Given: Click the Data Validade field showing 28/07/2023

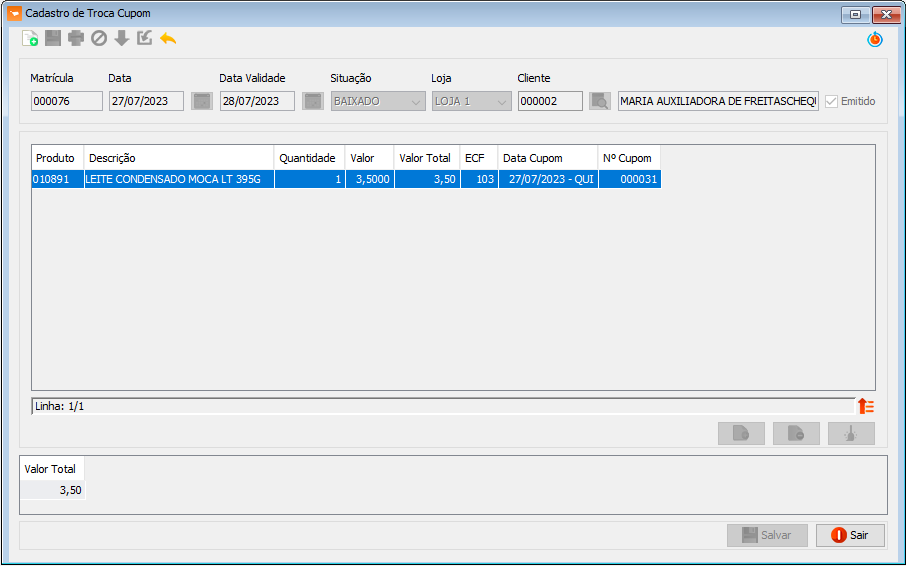Looking at the screenshot, I should 257,101.
